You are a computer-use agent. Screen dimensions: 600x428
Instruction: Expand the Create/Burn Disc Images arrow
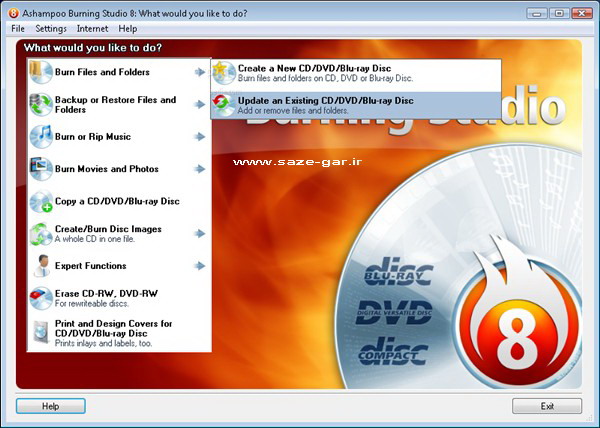pyautogui.click(x=200, y=233)
